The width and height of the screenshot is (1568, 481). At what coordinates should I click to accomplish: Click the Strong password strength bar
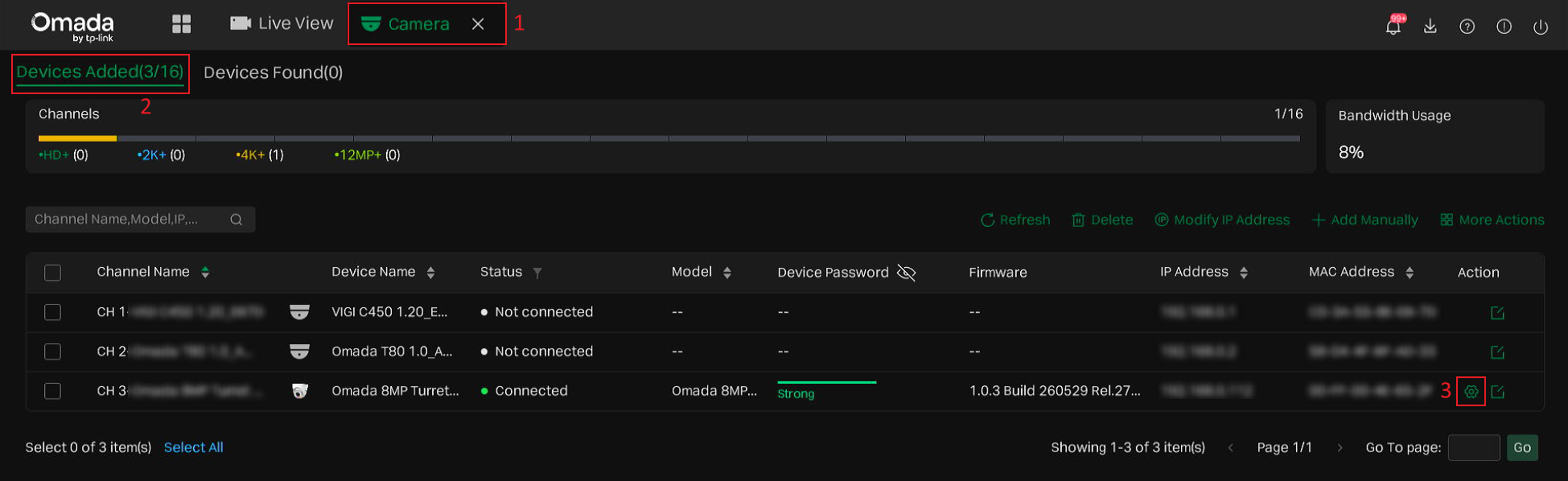tap(826, 382)
